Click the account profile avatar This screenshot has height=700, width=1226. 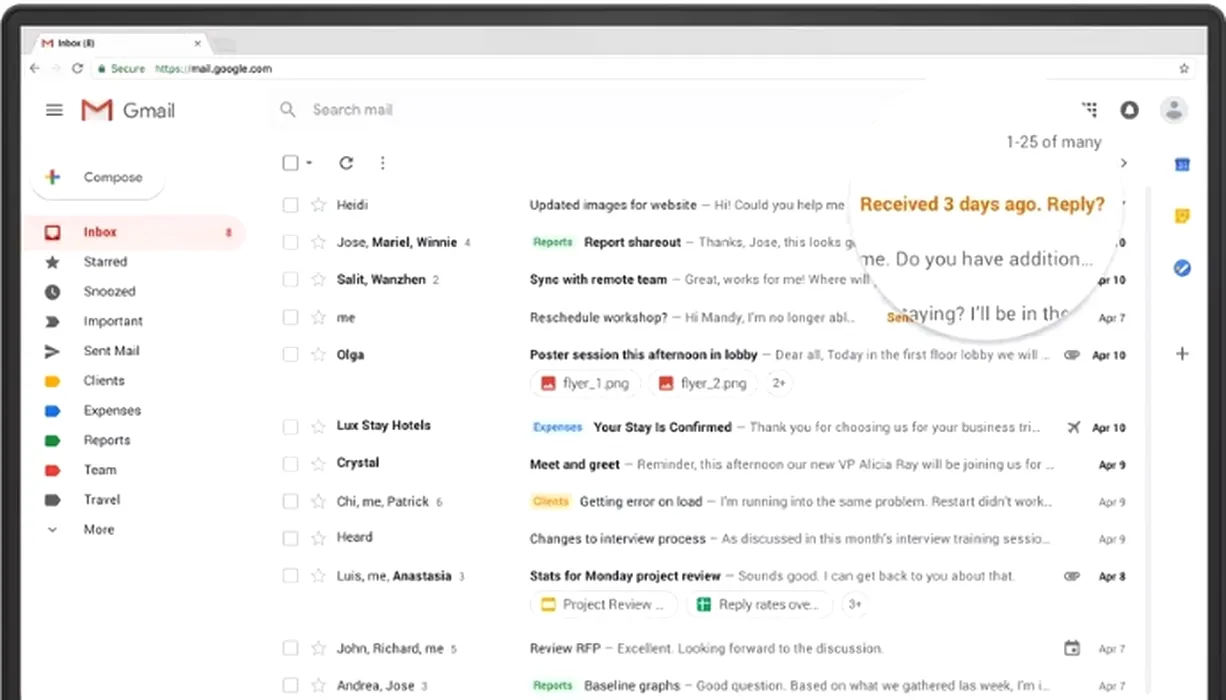coord(1173,110)
